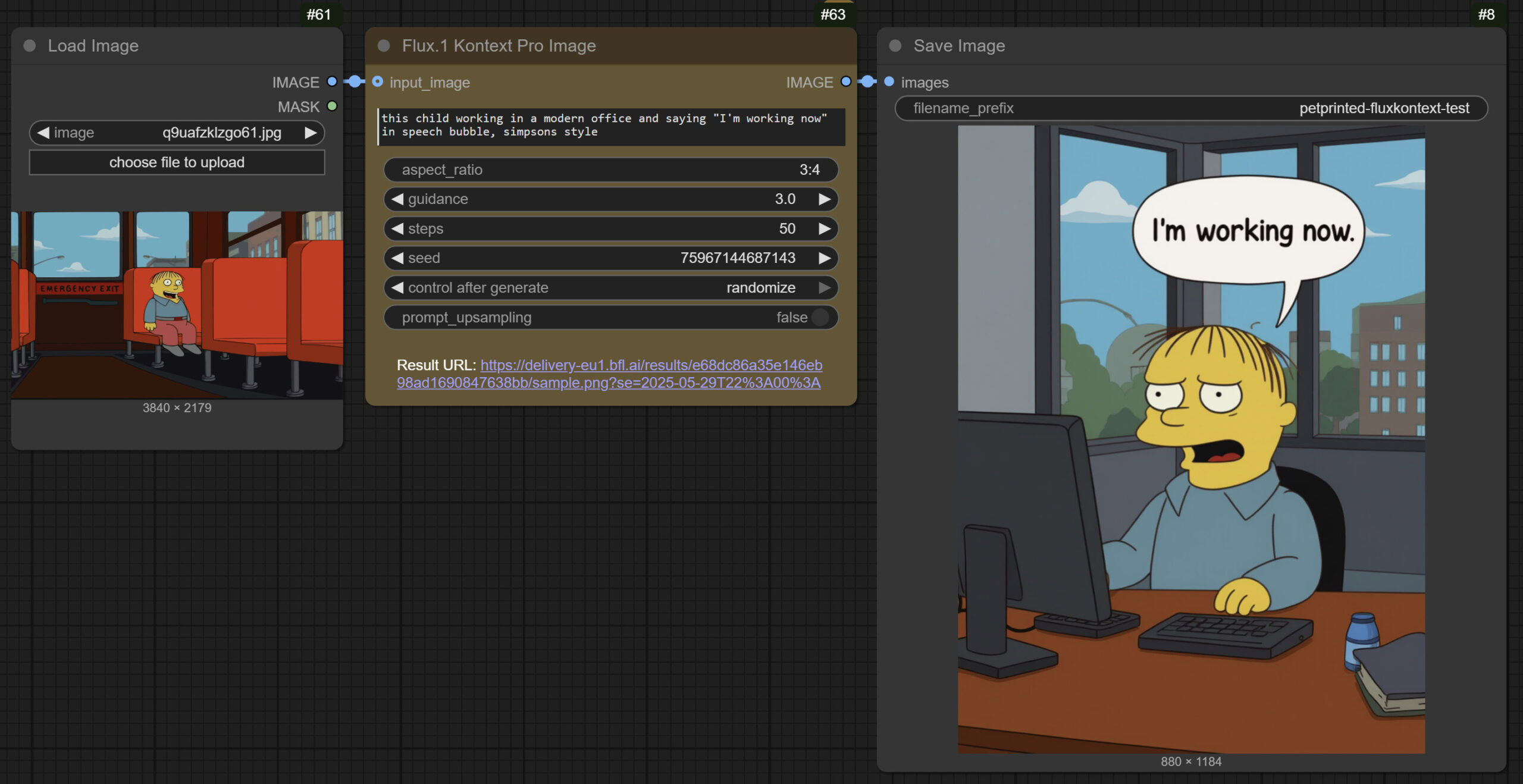Click the Flux.1 Kontext Pro node collapse dot

point(384,46)
